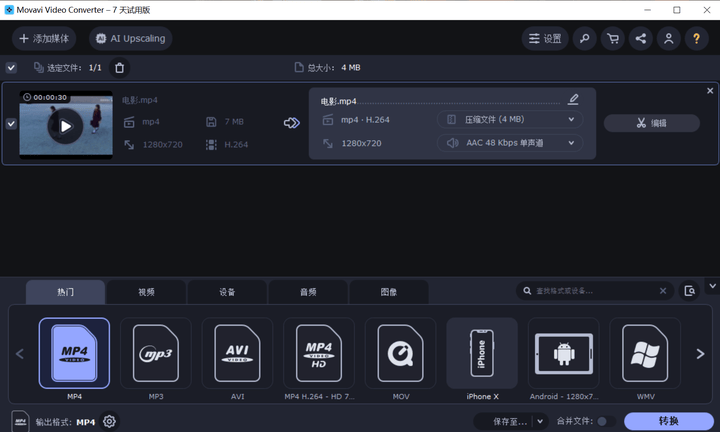Open the help question mark icon

tap(697, 39)
